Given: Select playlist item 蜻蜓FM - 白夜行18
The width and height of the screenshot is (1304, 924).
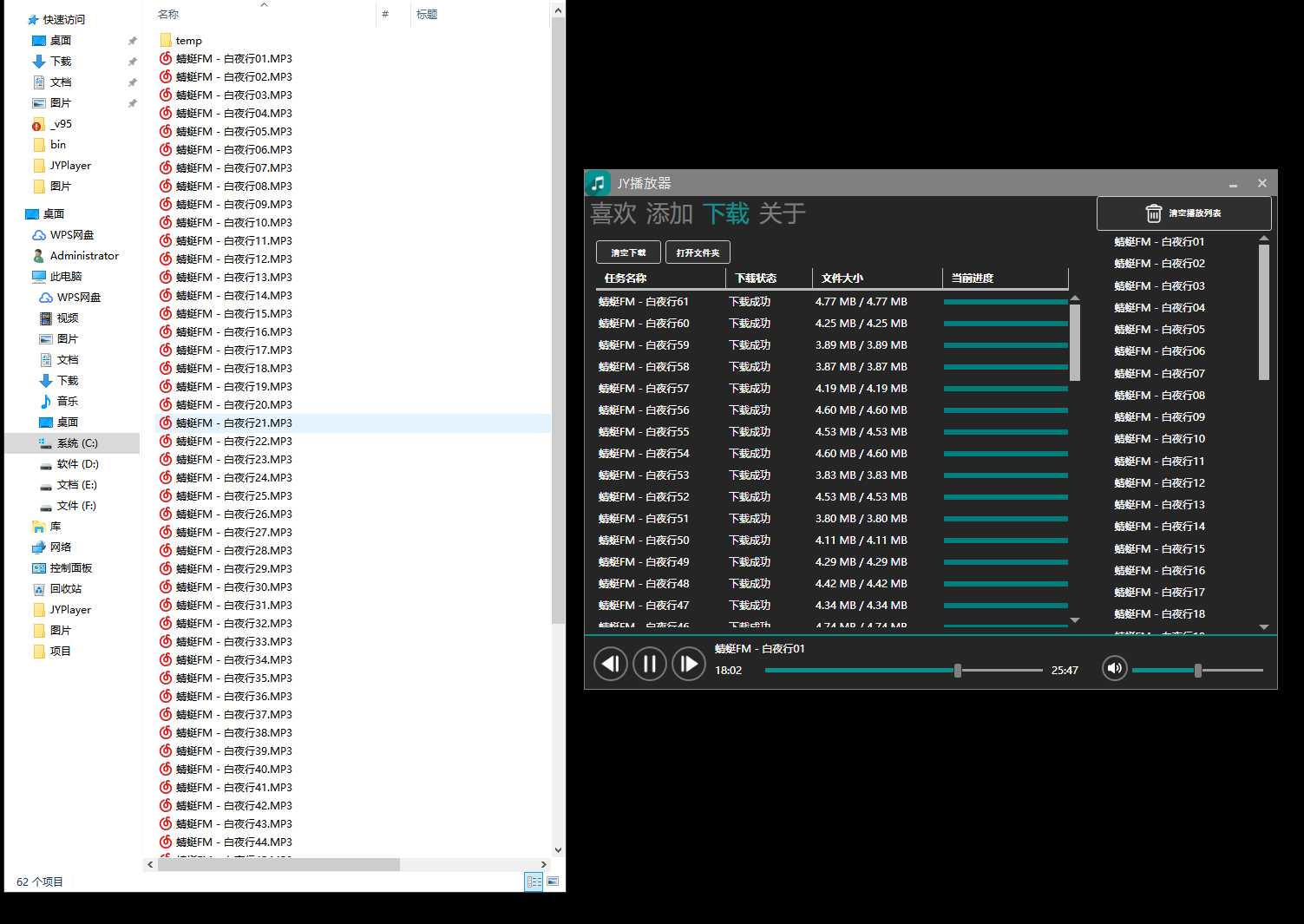Looking at the screenshot, I should tap(1159, 614).
